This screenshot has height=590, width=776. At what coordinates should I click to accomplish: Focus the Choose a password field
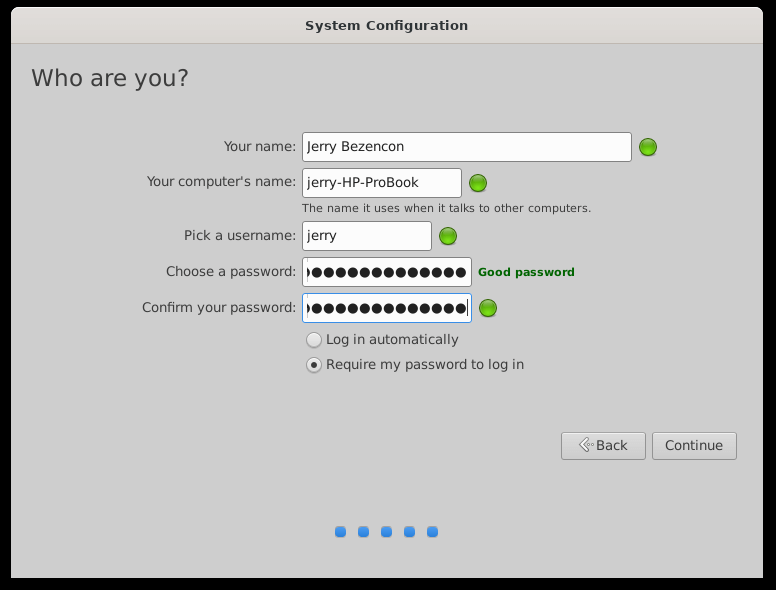(386, 272)
